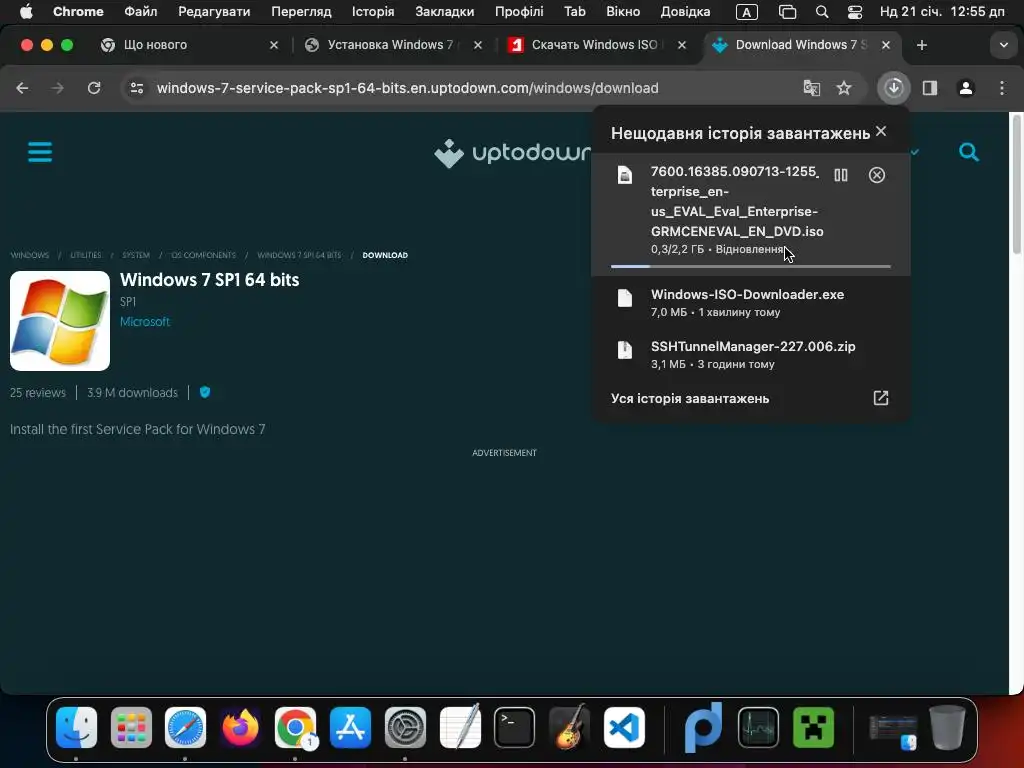Click the Chrome downloads toolbar icon
The height and width of the screenshot is (768, 1024).
pos(893,88)
